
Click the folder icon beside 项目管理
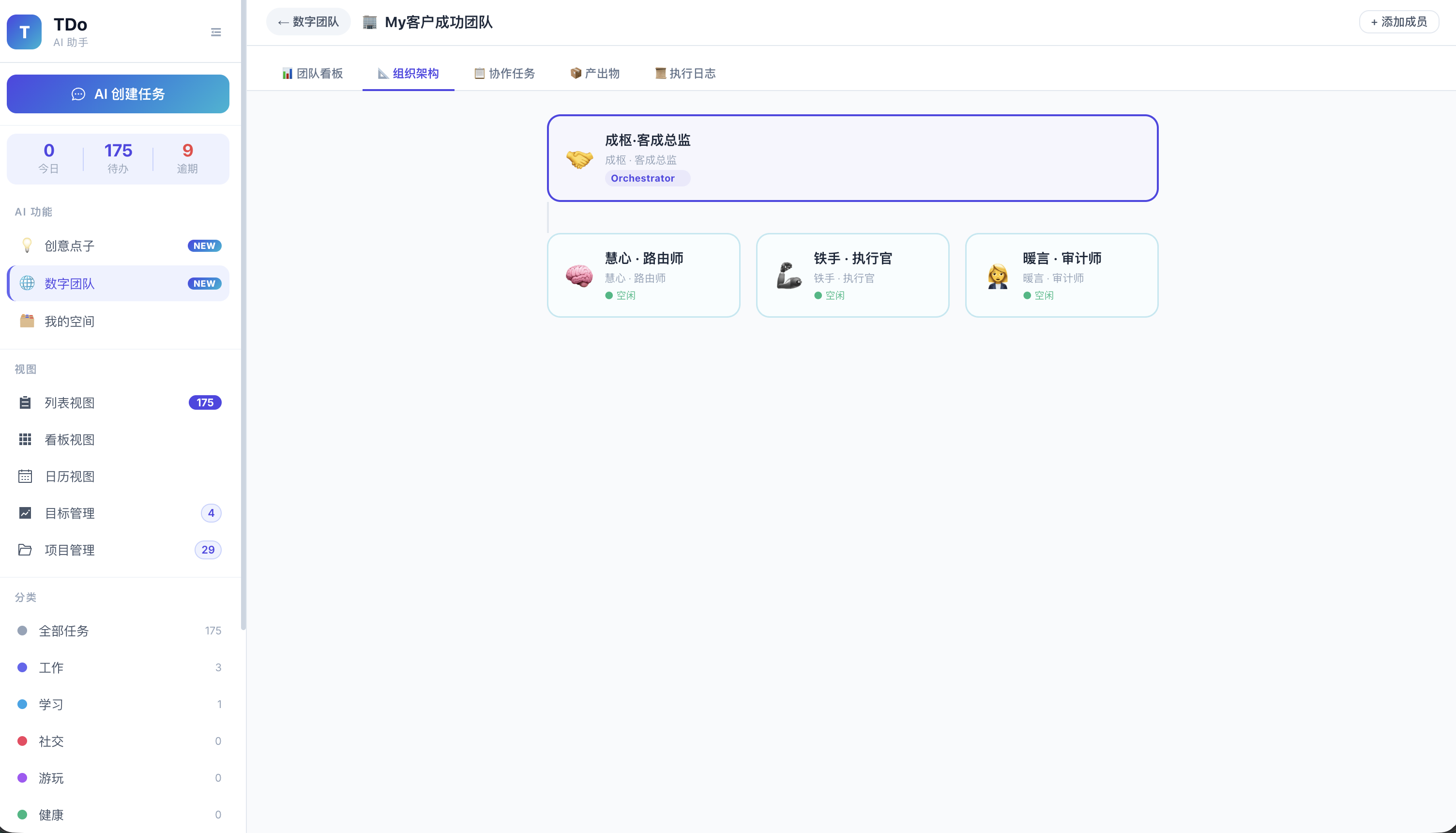tap(25, 550)
